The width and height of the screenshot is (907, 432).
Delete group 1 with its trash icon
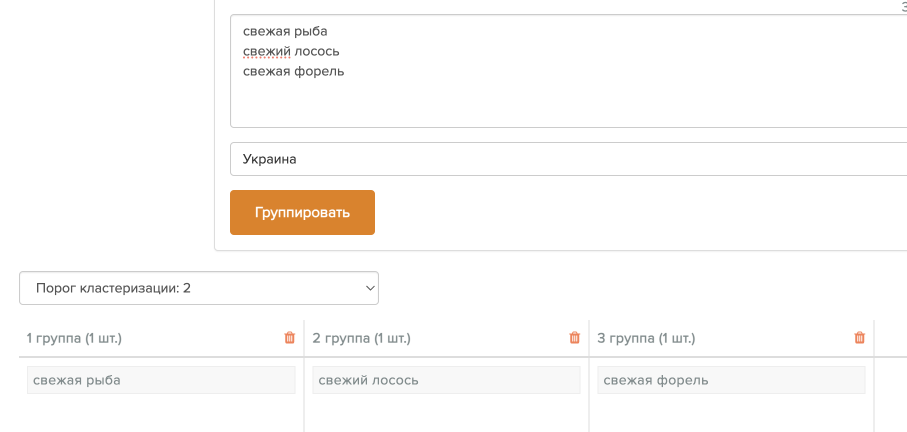pos(290,338)
